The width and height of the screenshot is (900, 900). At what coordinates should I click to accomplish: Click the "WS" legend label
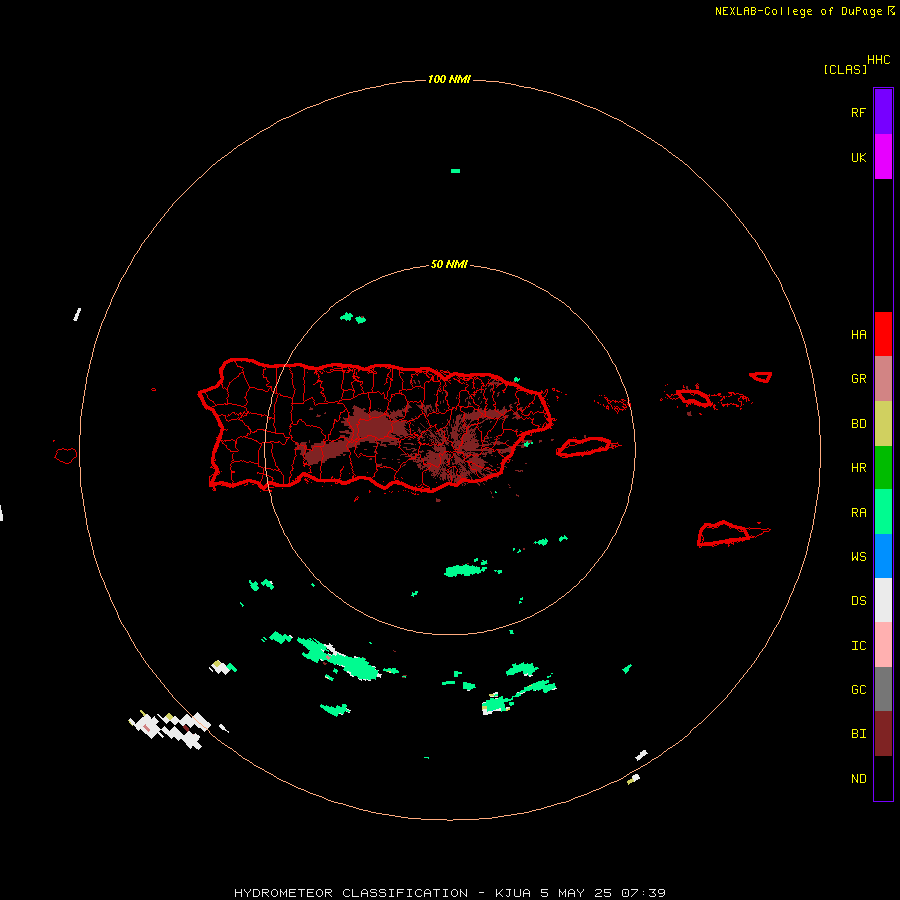[858, 557]
